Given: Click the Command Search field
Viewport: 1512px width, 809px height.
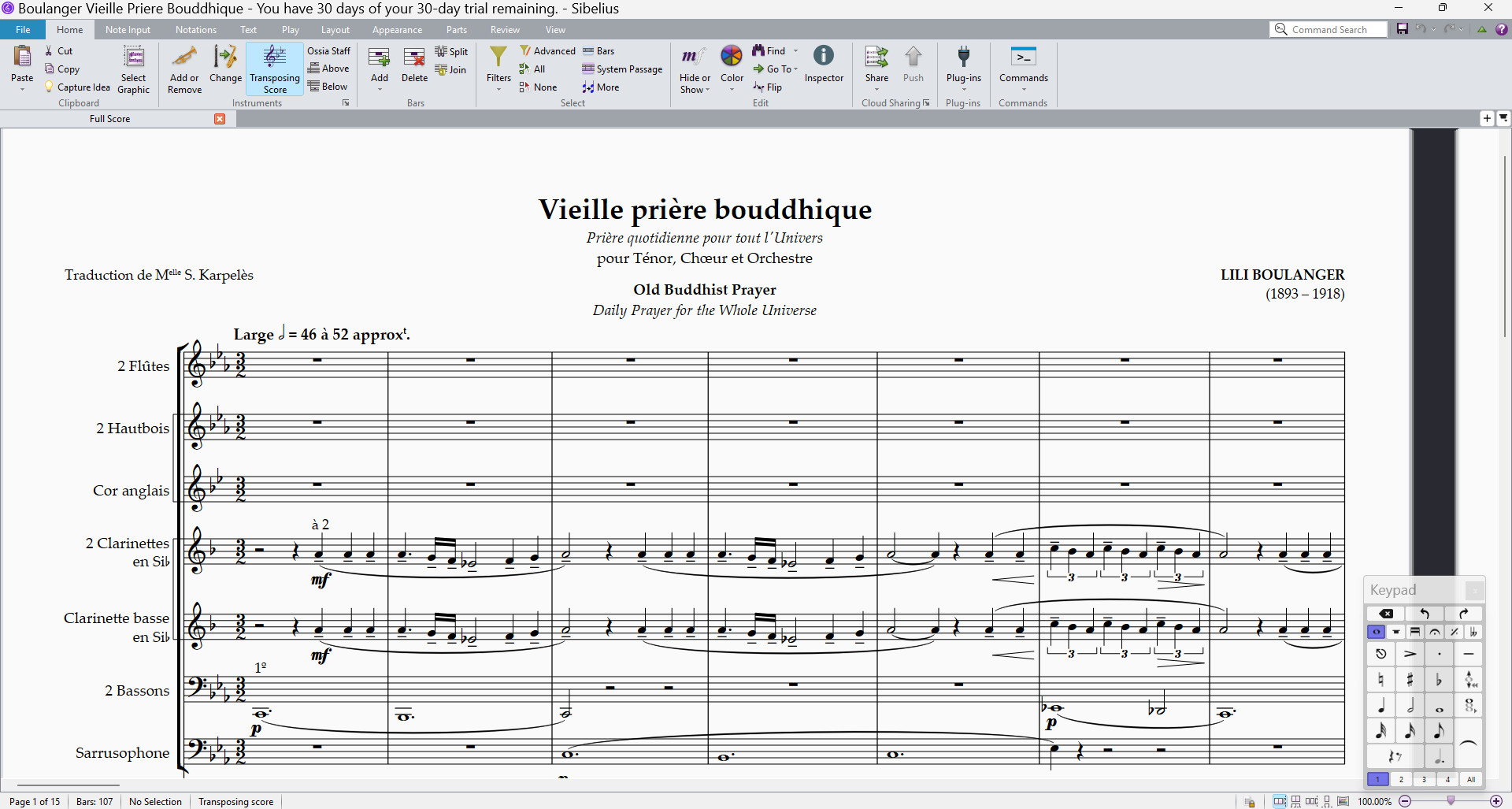Looking at the screenshot, I should [1329, 29].
